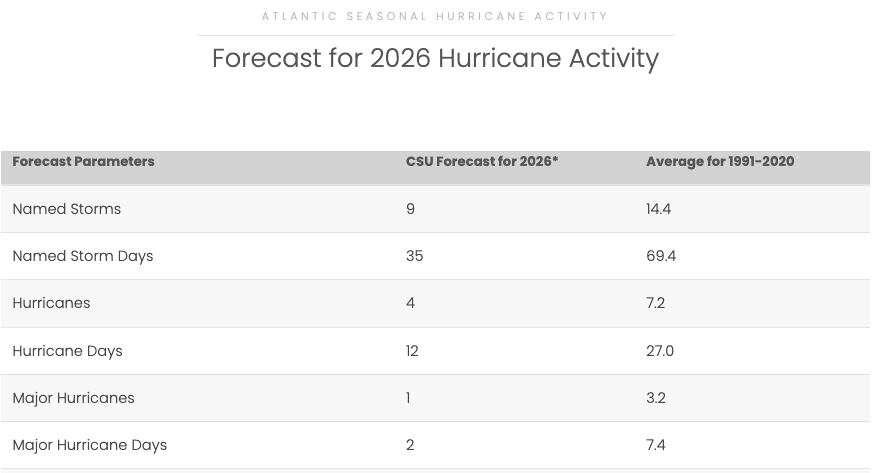Click the Forecast for 2026 Hurricane Activity heading
The width and height of the screenshot is (872, 473).
(435, 59)
